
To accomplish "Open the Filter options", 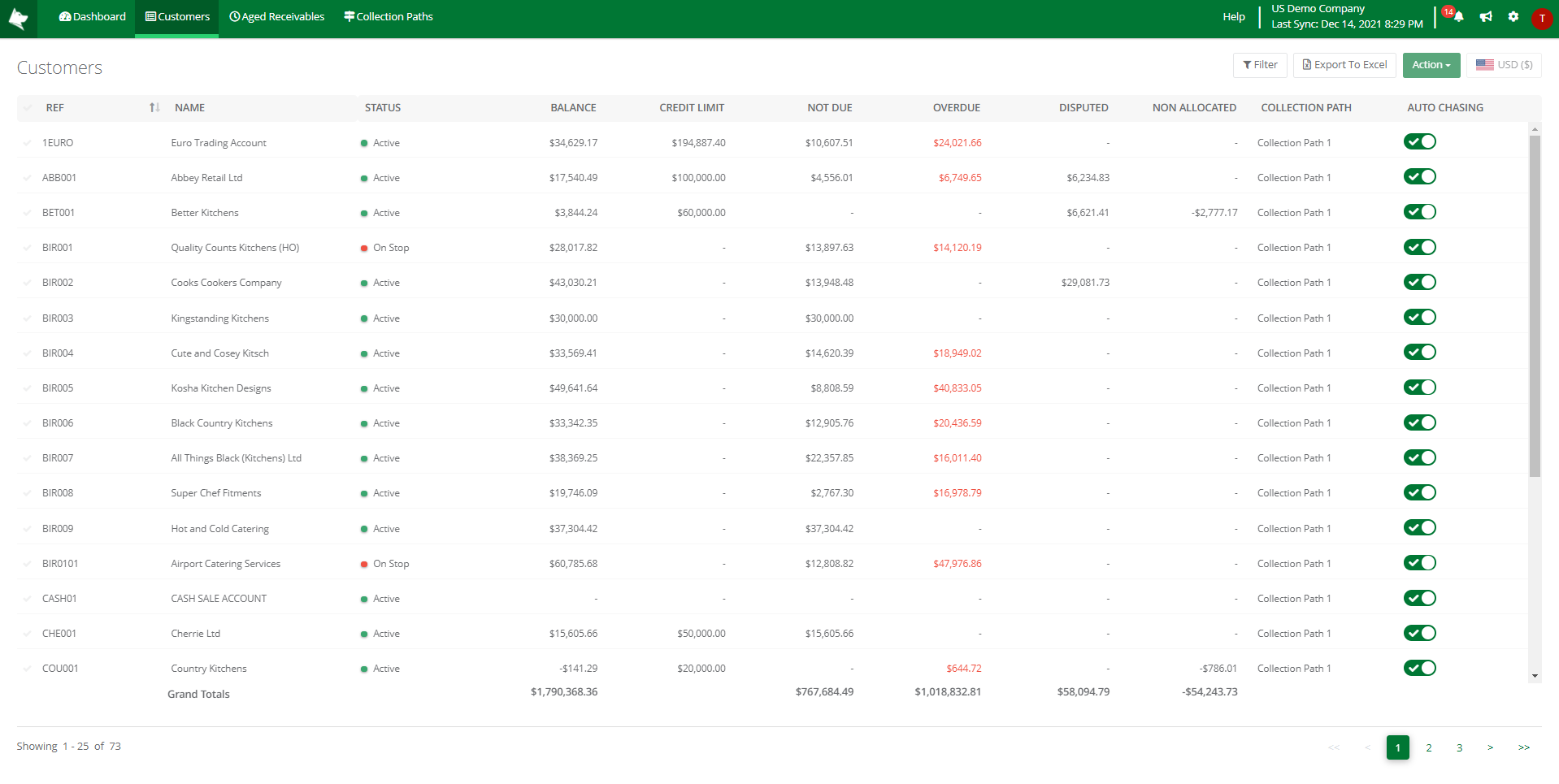I will pyautogui.click(x=1260, y=65).
